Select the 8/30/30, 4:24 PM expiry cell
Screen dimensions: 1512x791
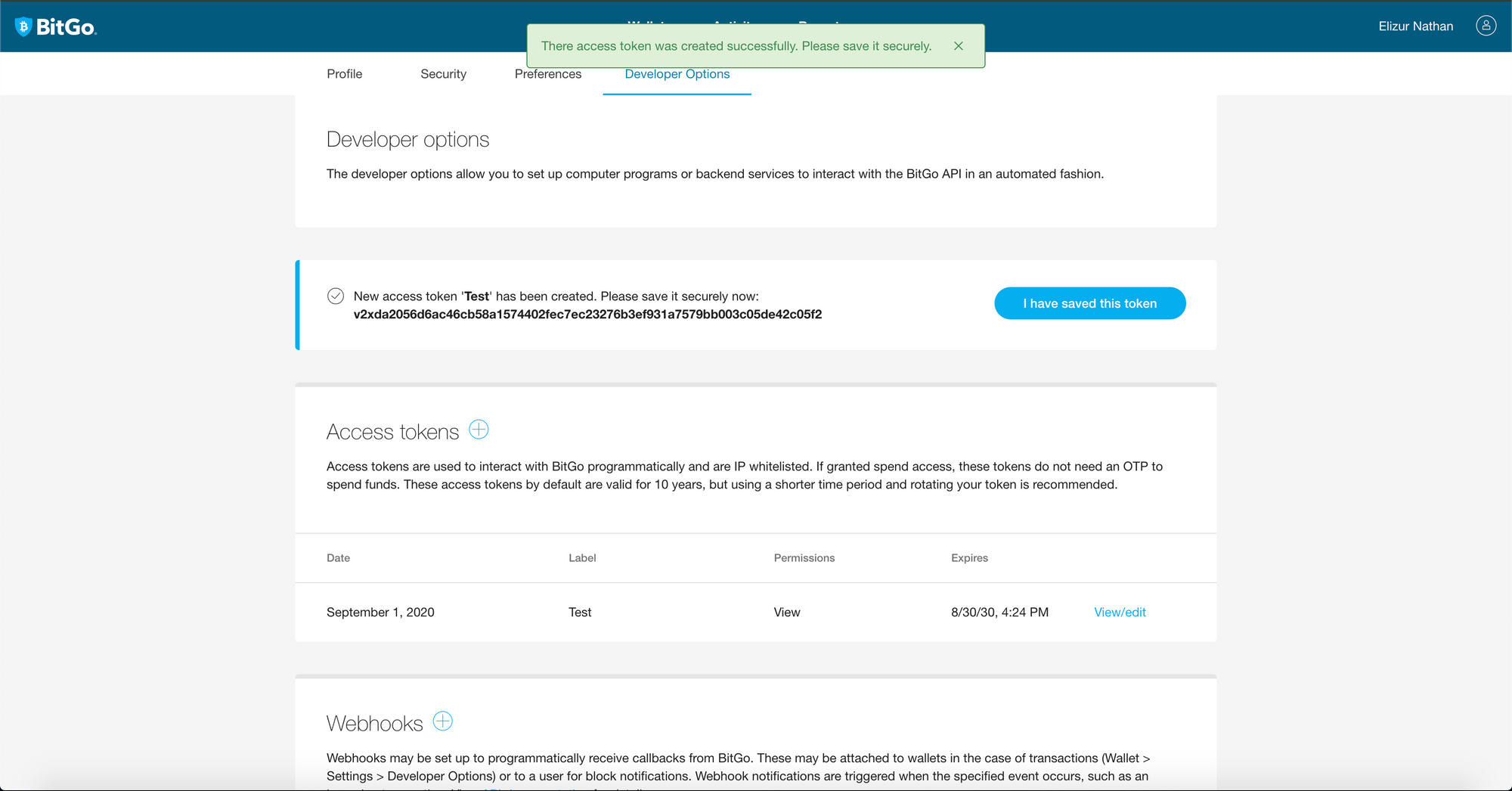pyautogui.click(x=999, y=613)
